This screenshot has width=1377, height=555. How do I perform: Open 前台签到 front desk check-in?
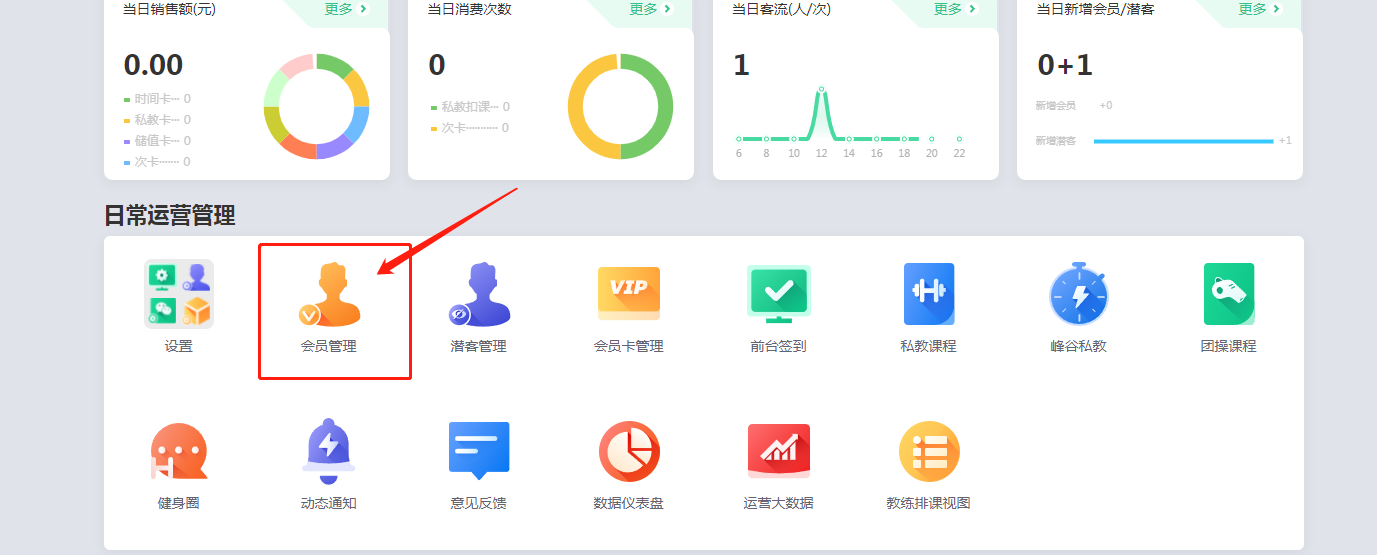pos(778,294)
